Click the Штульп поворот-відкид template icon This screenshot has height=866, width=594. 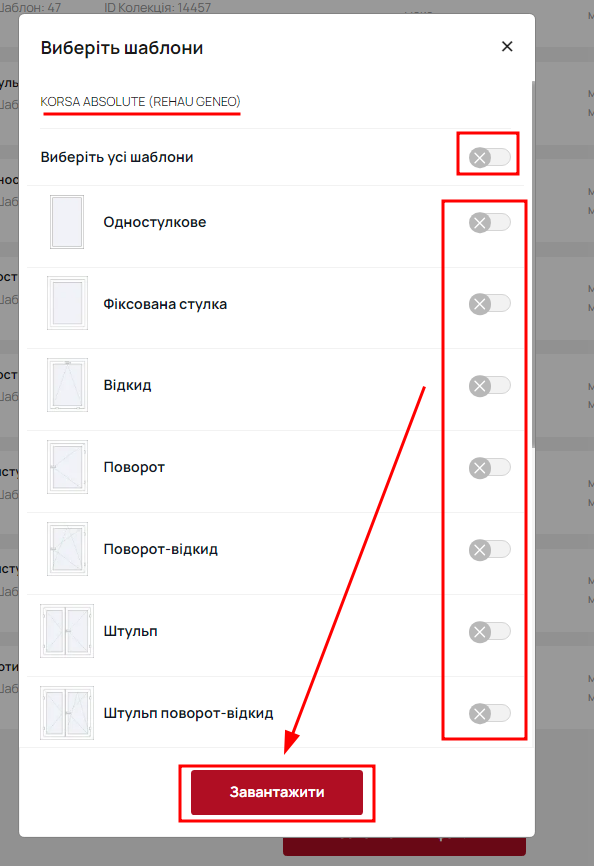click(x=67, y=712)
